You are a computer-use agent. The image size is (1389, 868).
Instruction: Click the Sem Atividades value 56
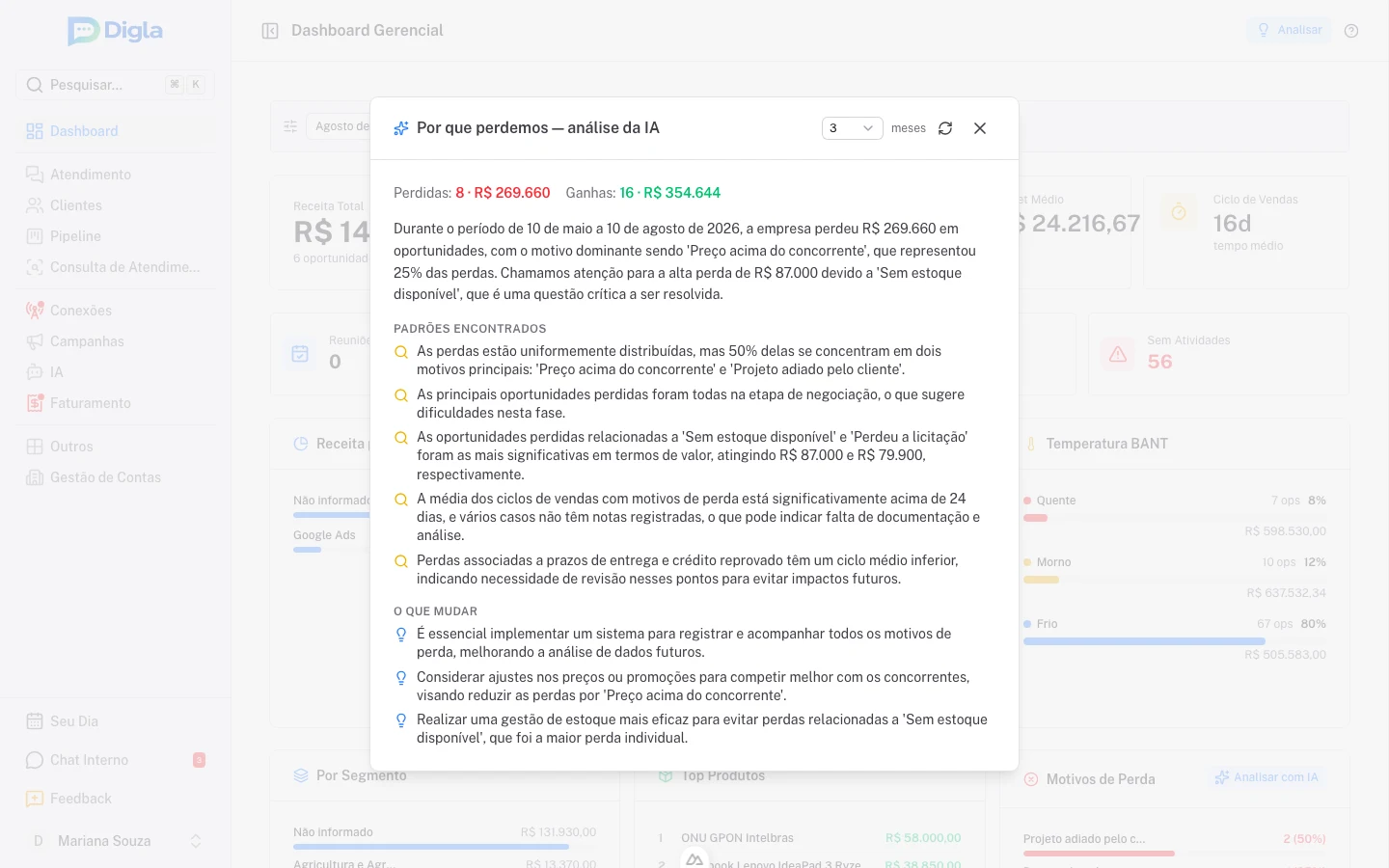pos(1159,362)
